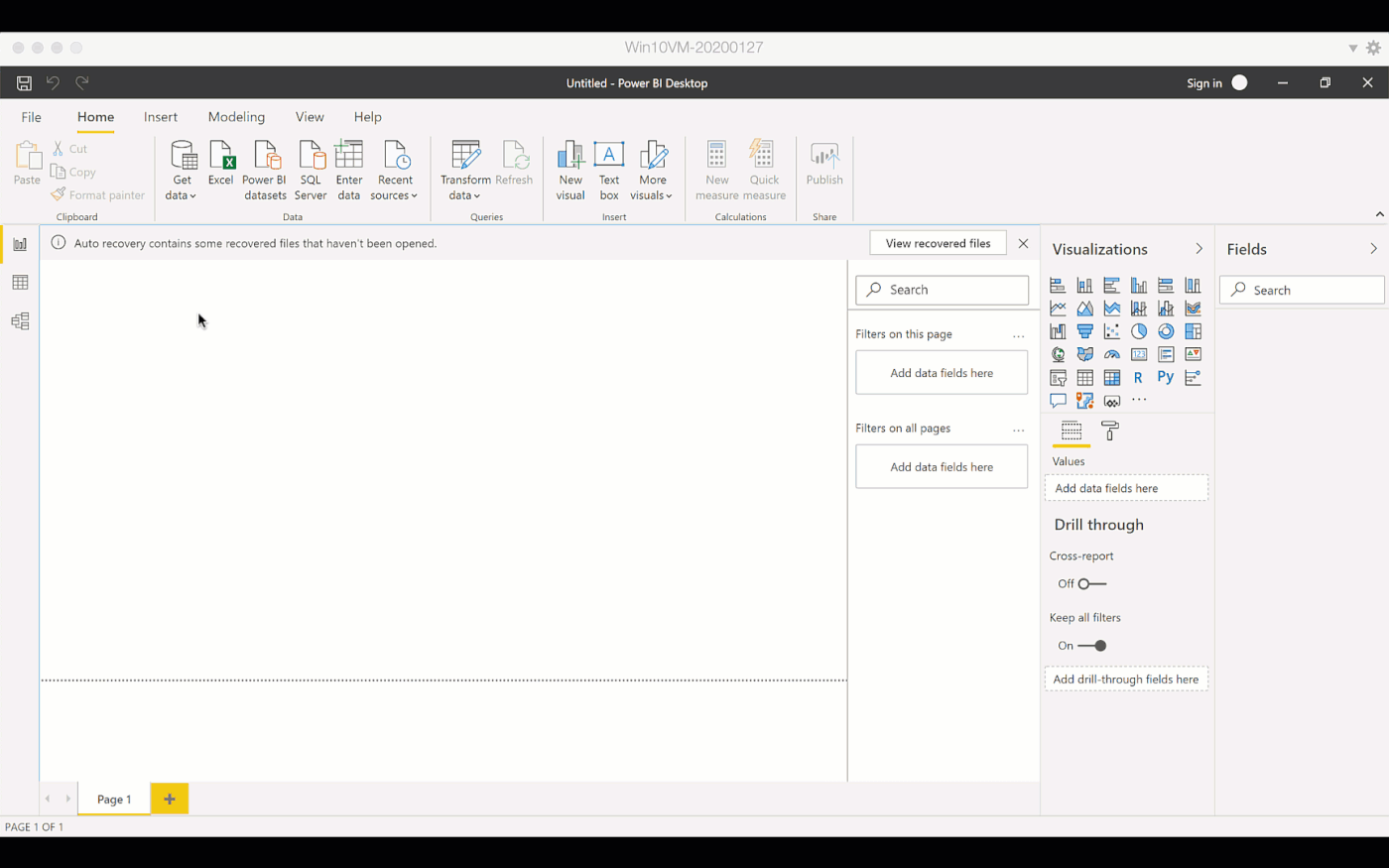Select the Page 1 tab
This screenshot has height=868, width=1389.
pos(114,799)
